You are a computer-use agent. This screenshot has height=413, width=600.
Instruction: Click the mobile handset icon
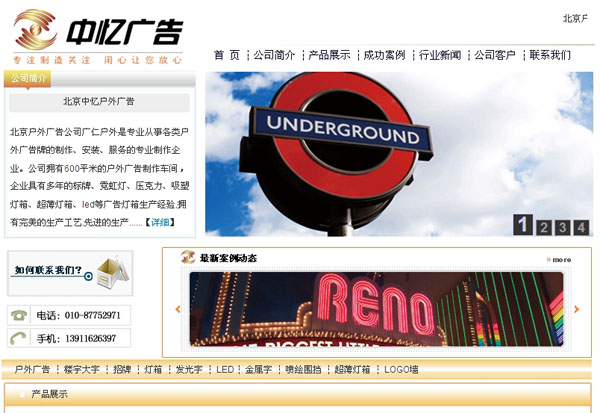coord(18,338)
